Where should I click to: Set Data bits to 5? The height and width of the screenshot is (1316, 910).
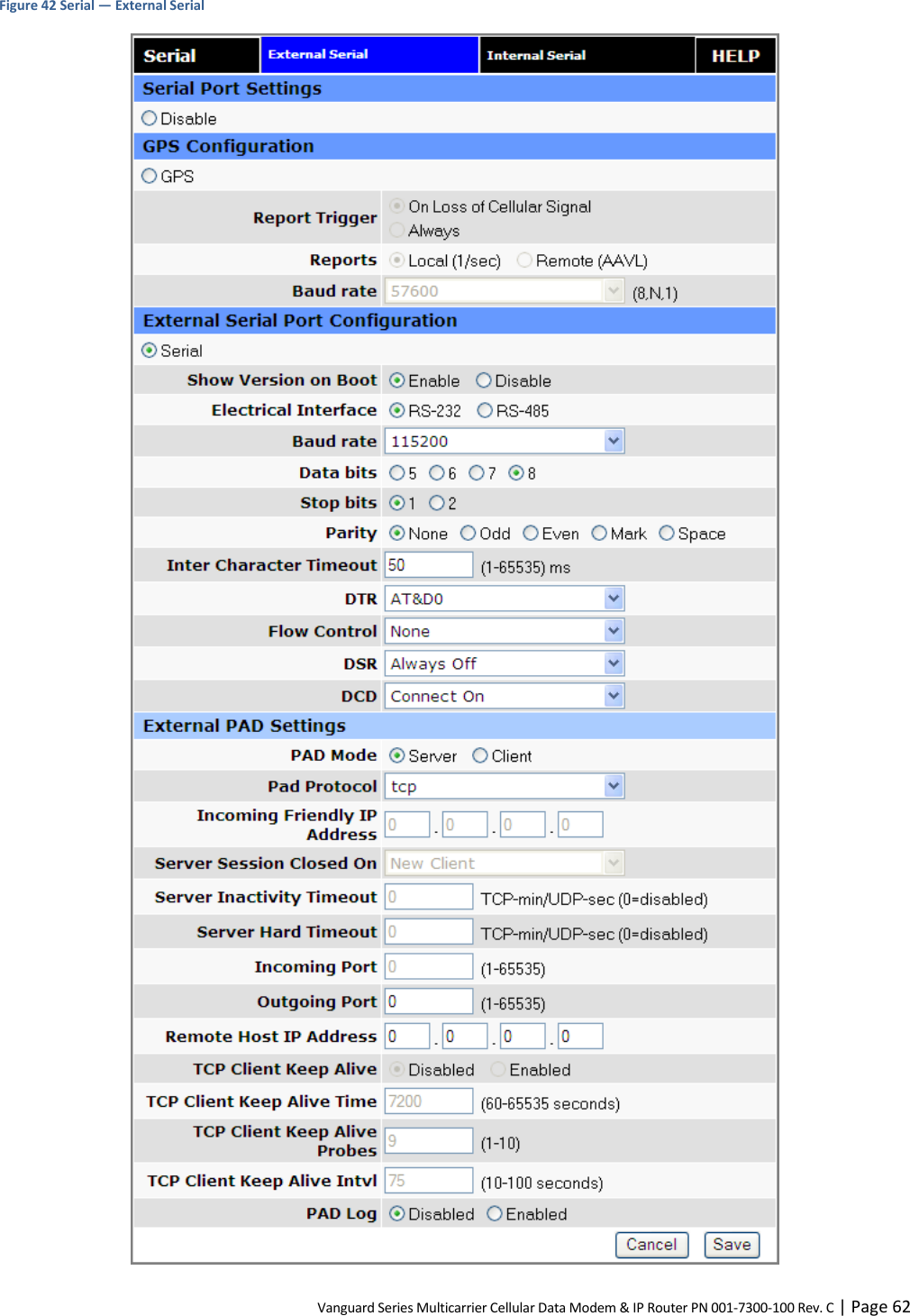coord(396,472)
